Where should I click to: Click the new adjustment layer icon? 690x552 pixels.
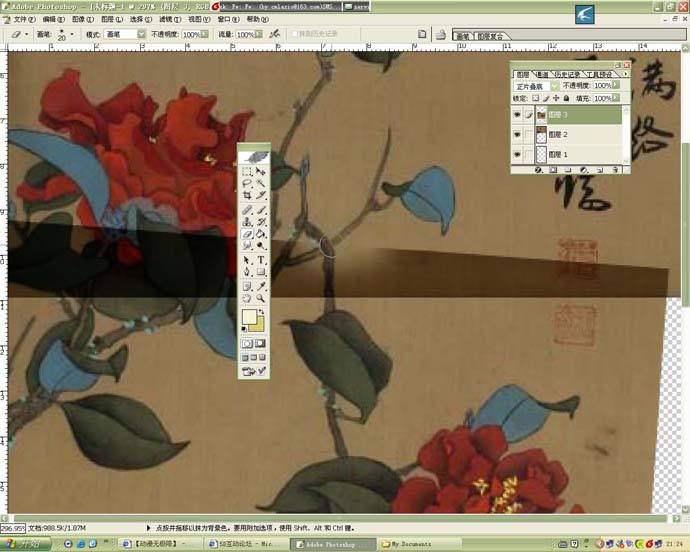tap(584, 170)
